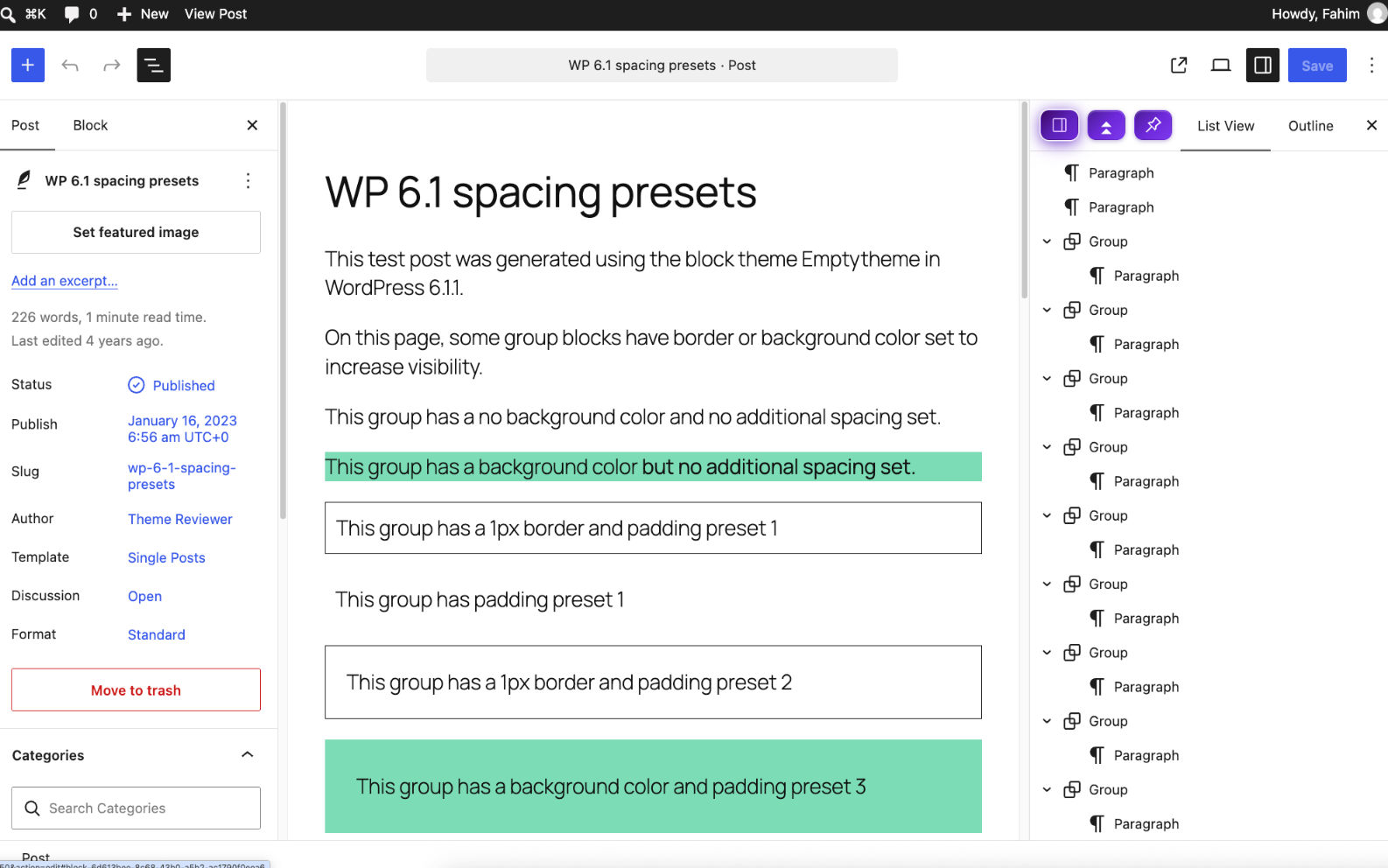Click the Move to trash button
Viewport: 1388px width, 868px height.
136,690
